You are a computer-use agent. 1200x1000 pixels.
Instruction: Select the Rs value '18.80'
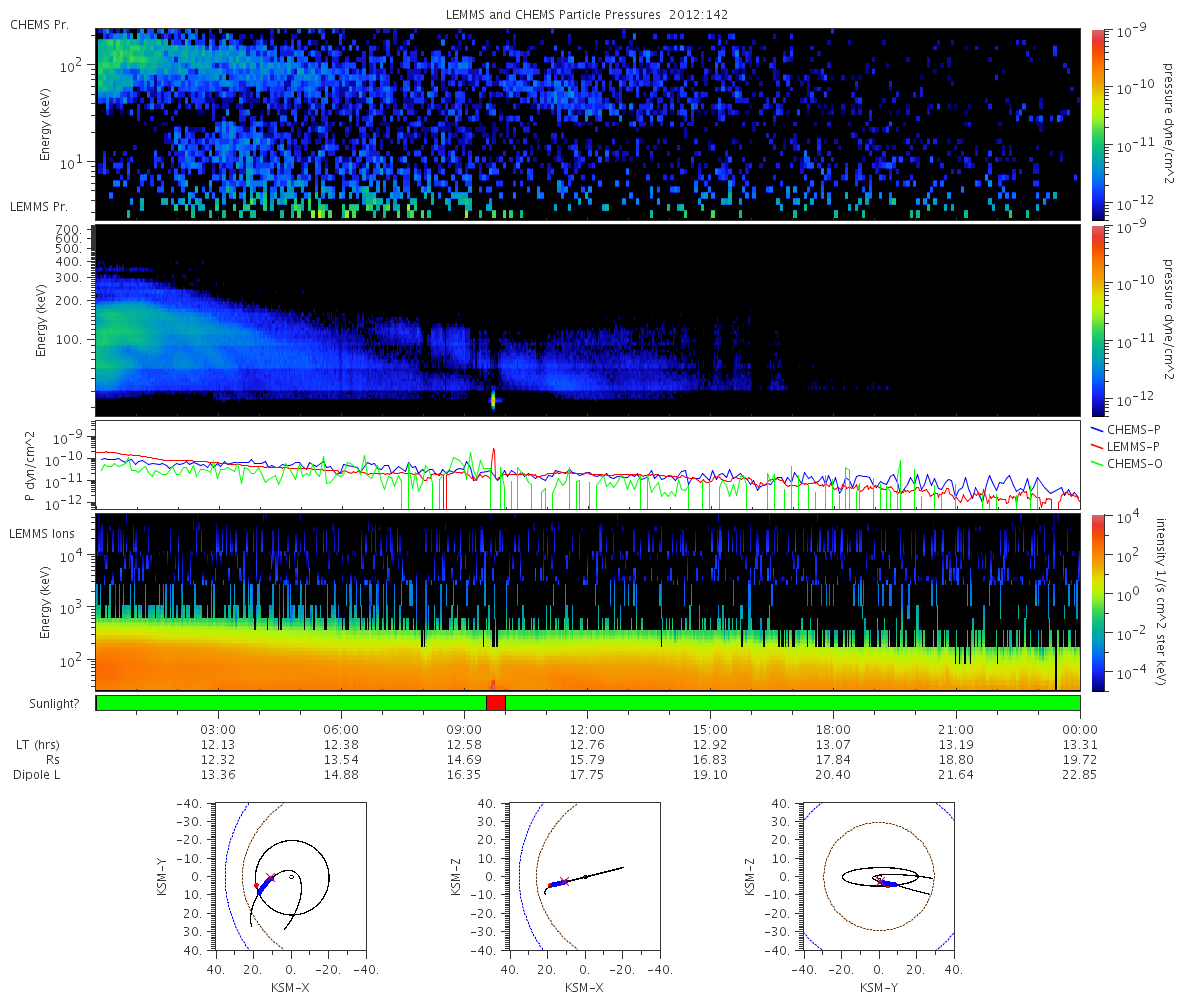[x=957, y=760]
